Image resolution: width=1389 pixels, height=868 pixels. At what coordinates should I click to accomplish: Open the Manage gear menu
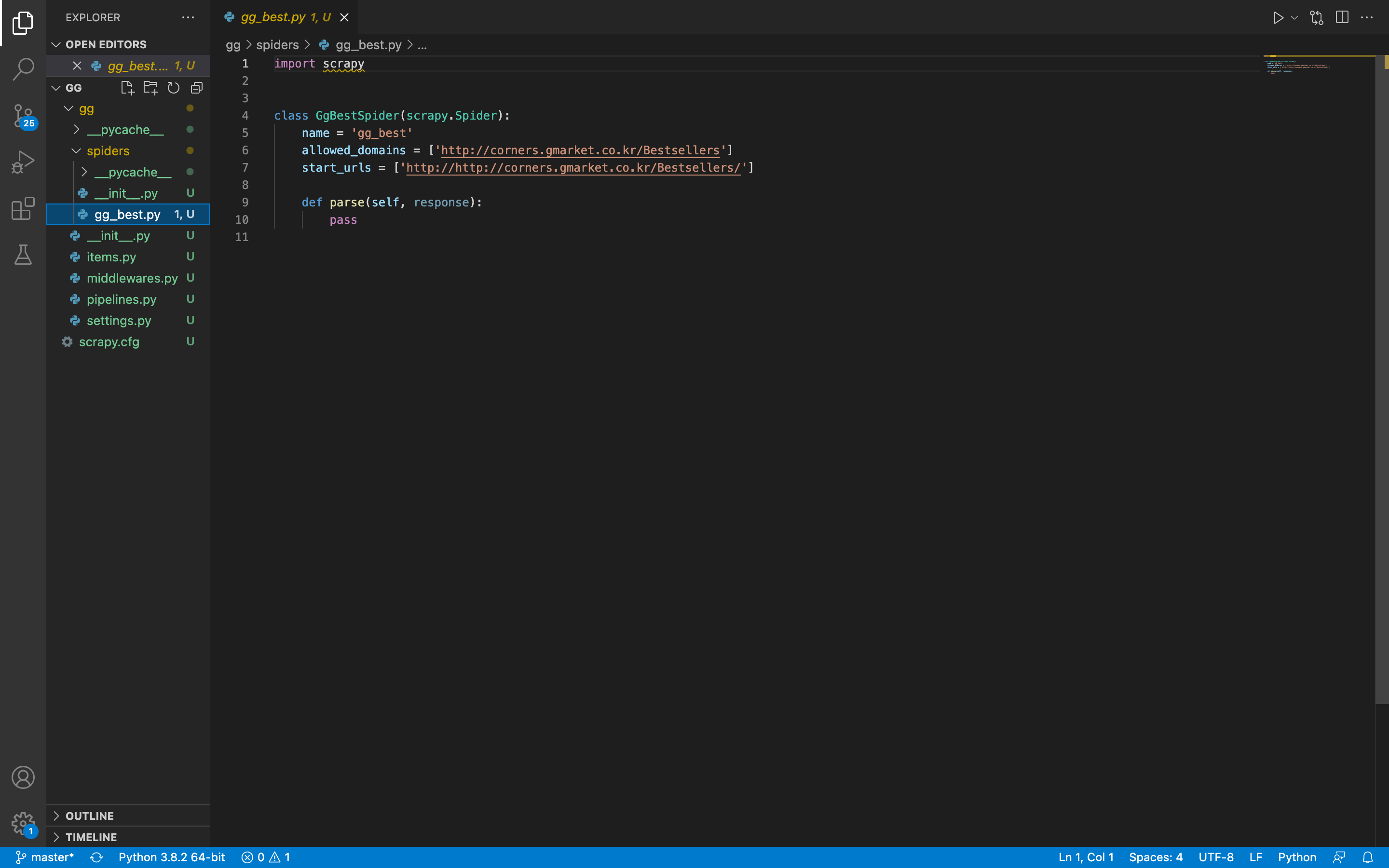[x=23, y=824]
